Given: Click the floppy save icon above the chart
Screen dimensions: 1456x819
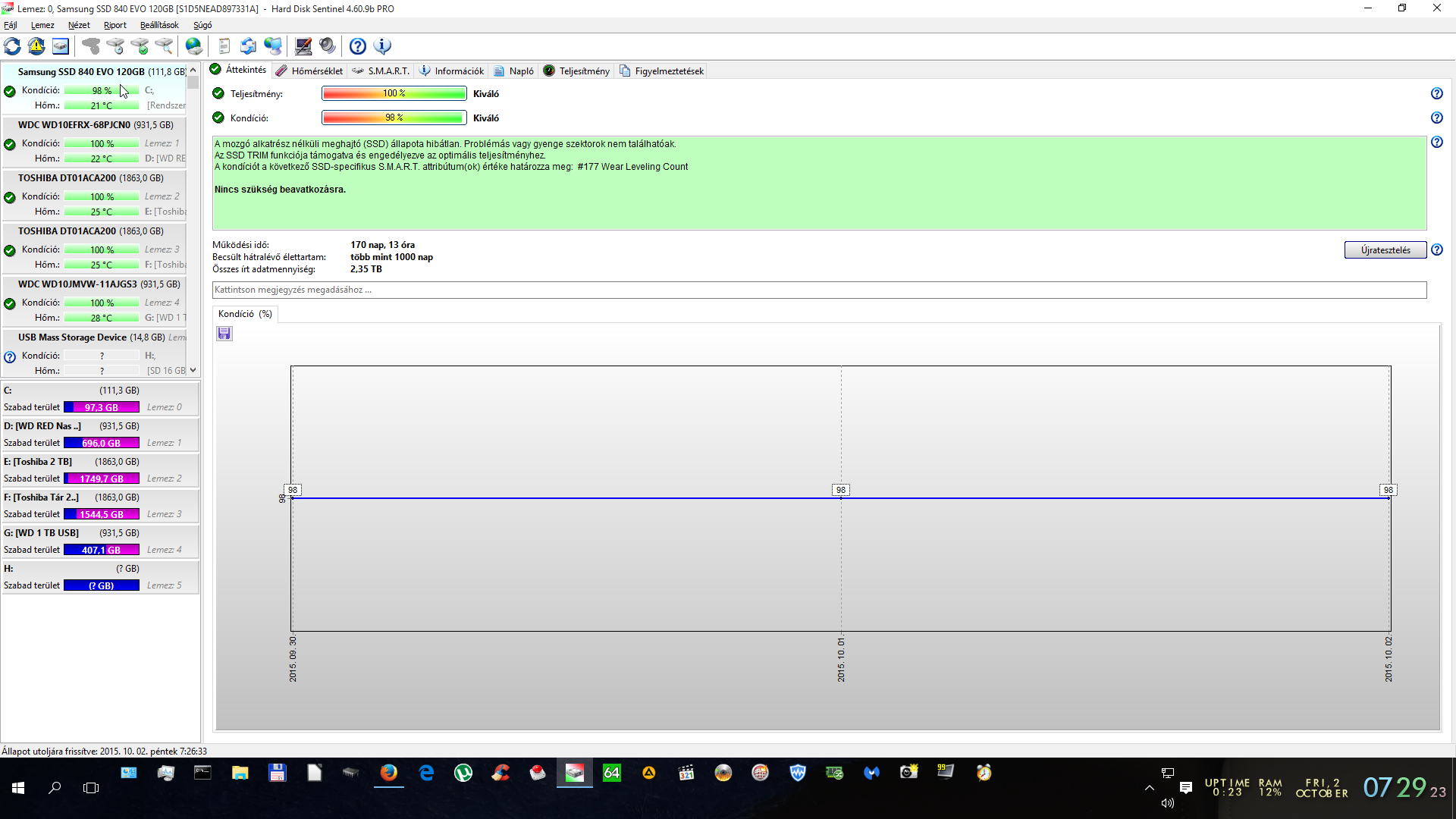Looking at the screenshot, I should pyautogui.click(x=224, y=334).
